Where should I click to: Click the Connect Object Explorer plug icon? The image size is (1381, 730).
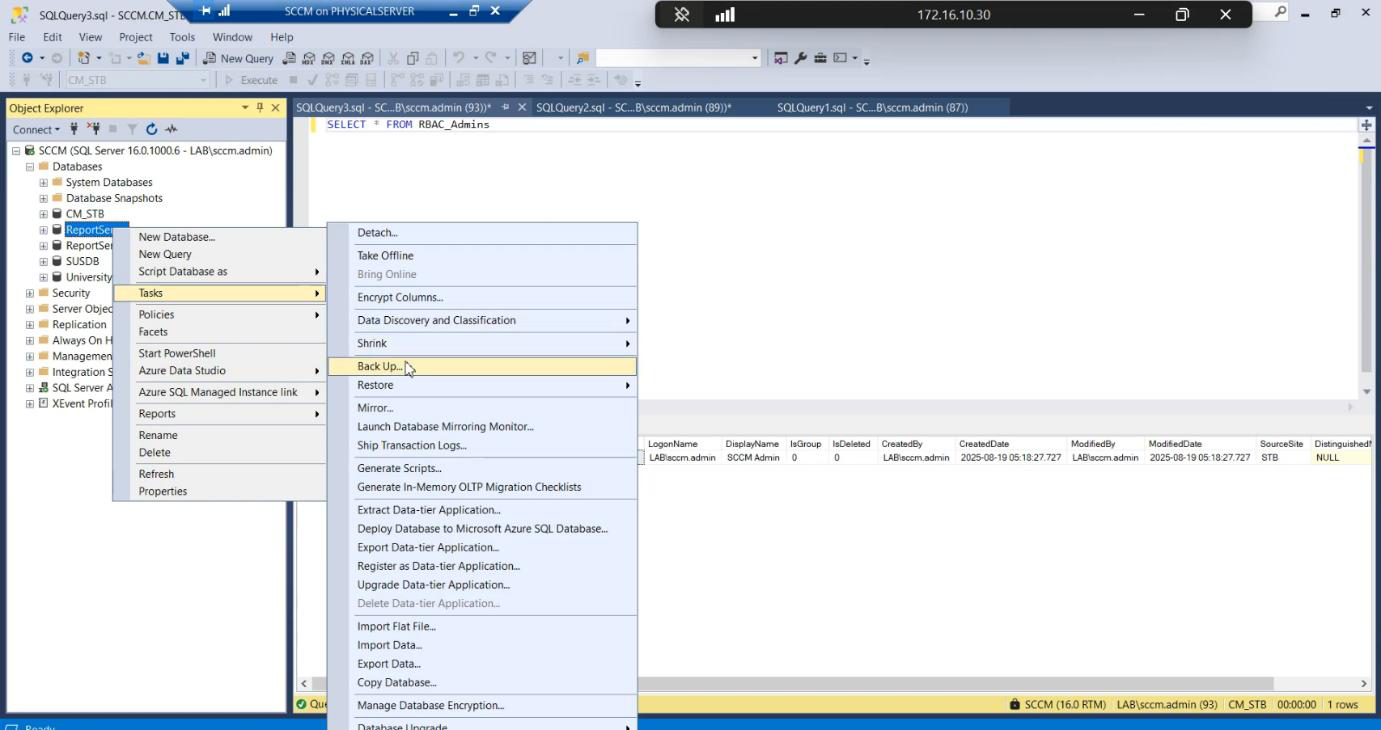point(74,129)
